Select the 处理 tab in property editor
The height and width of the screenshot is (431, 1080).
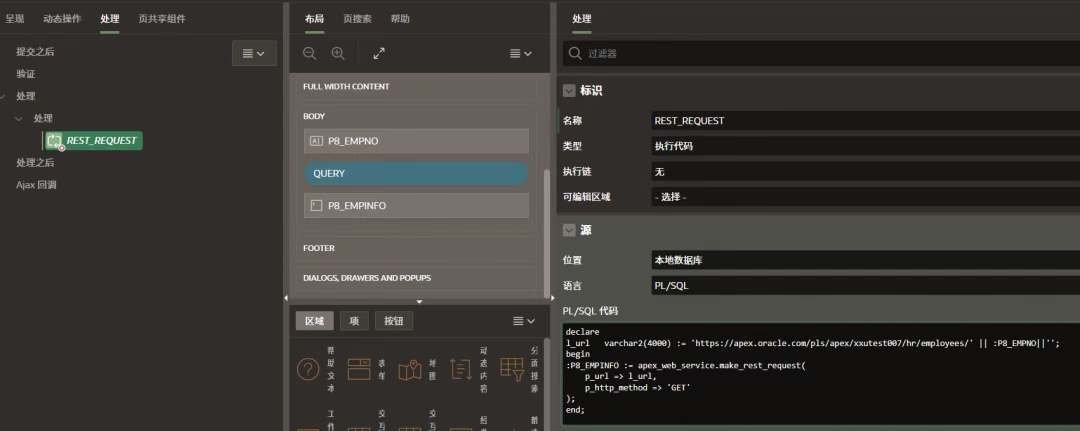(581, 19)
